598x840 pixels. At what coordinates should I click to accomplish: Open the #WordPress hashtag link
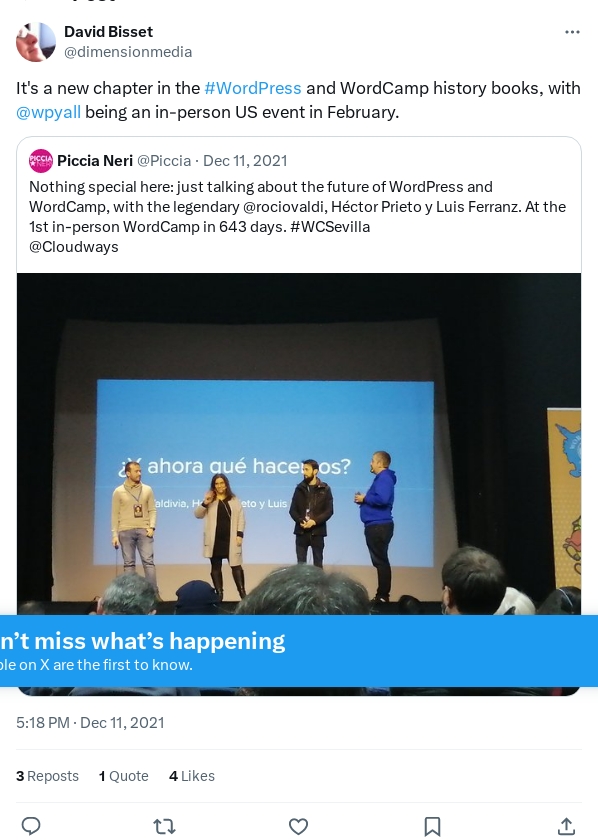(x=253, y=88)
